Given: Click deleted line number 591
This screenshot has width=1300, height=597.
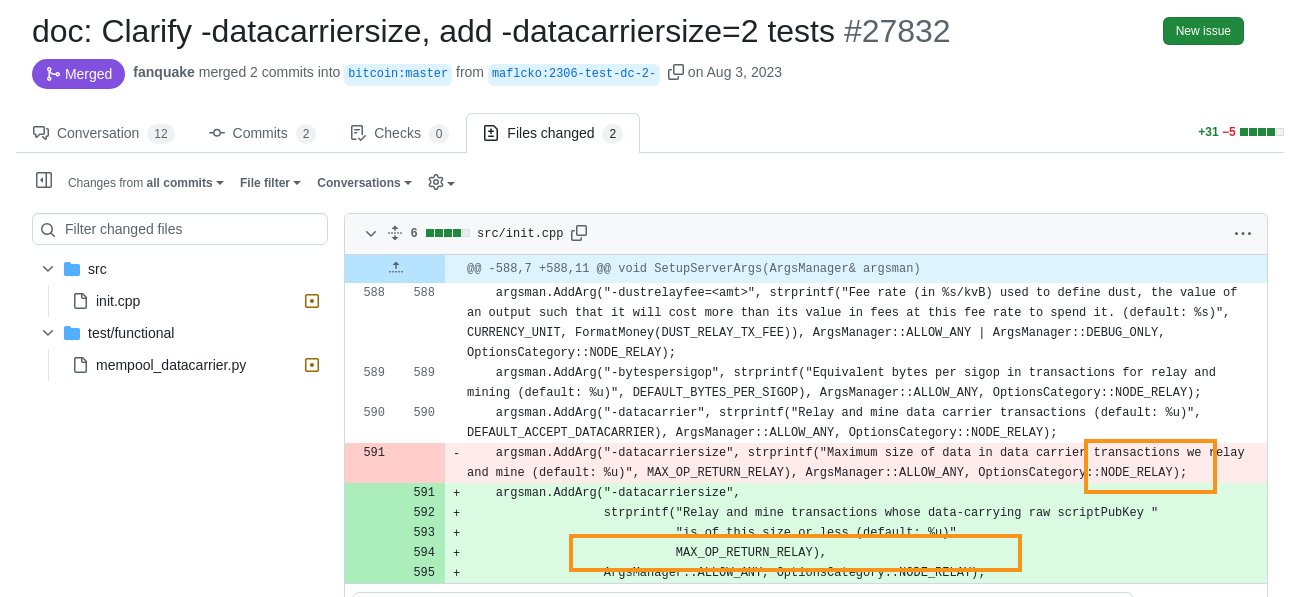Looking at the screenshot, I should 374,453.
